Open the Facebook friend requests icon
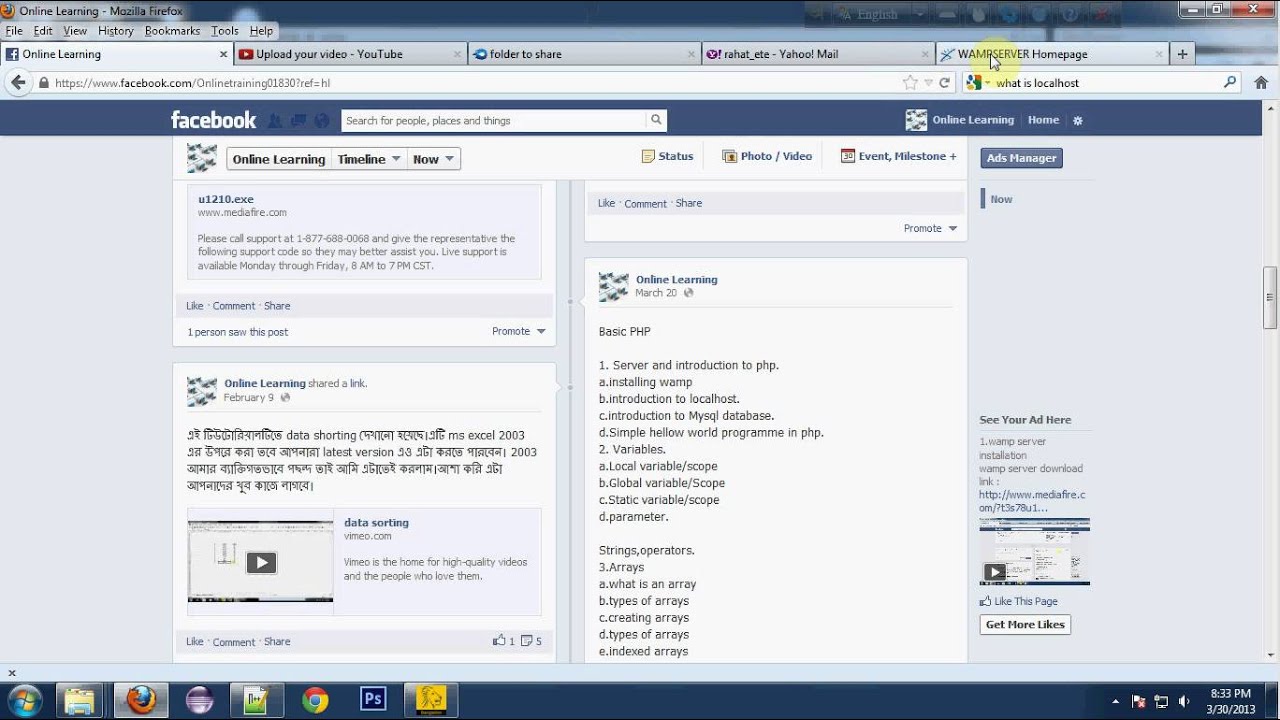The width and height of the screenshot is (1280, 720). [x=275, y=121]
